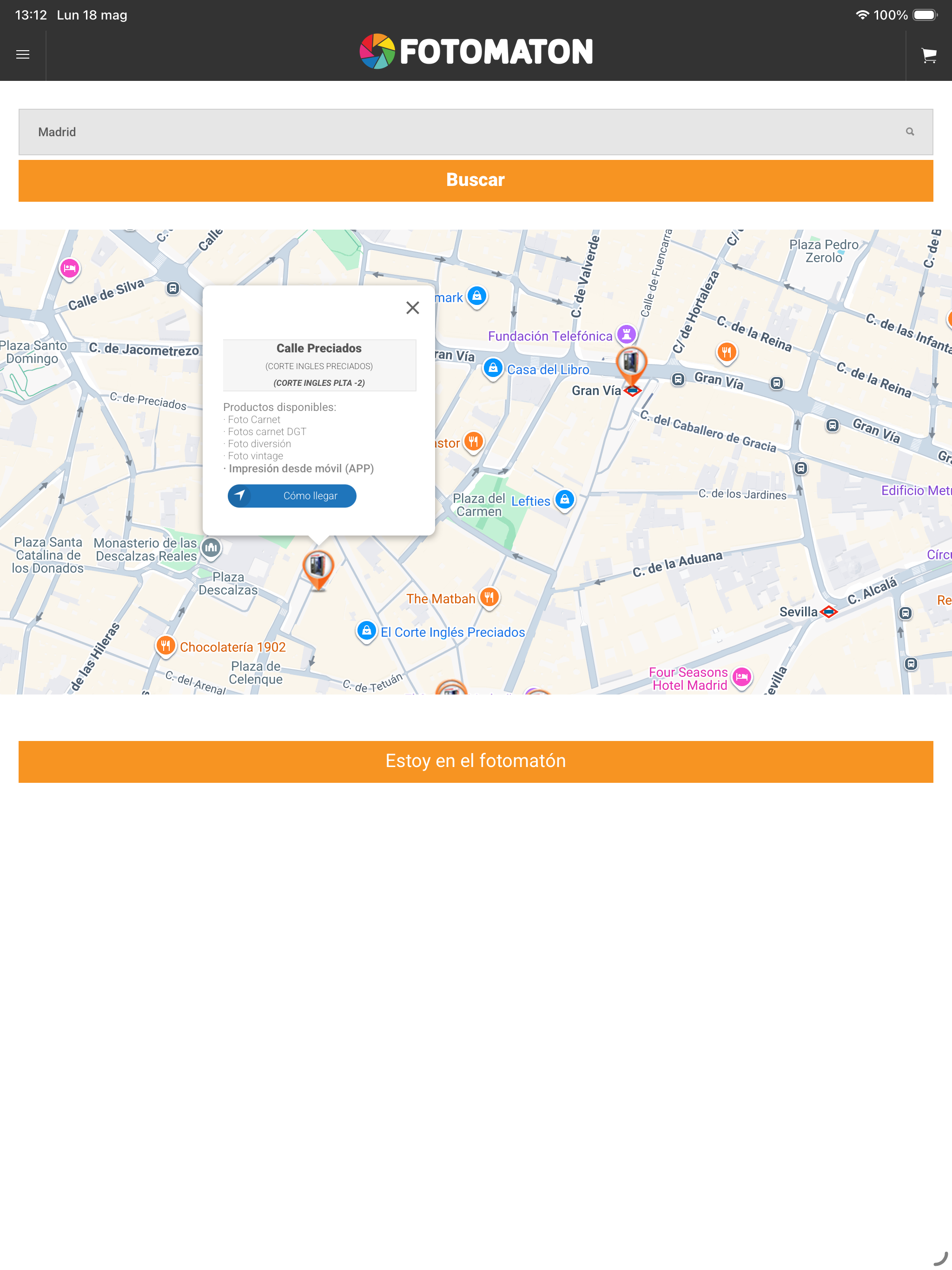Open Casa del Libro shopping pin
Image resolution: width=952 pixels, height=1270 pixels.
pos(493,368)
